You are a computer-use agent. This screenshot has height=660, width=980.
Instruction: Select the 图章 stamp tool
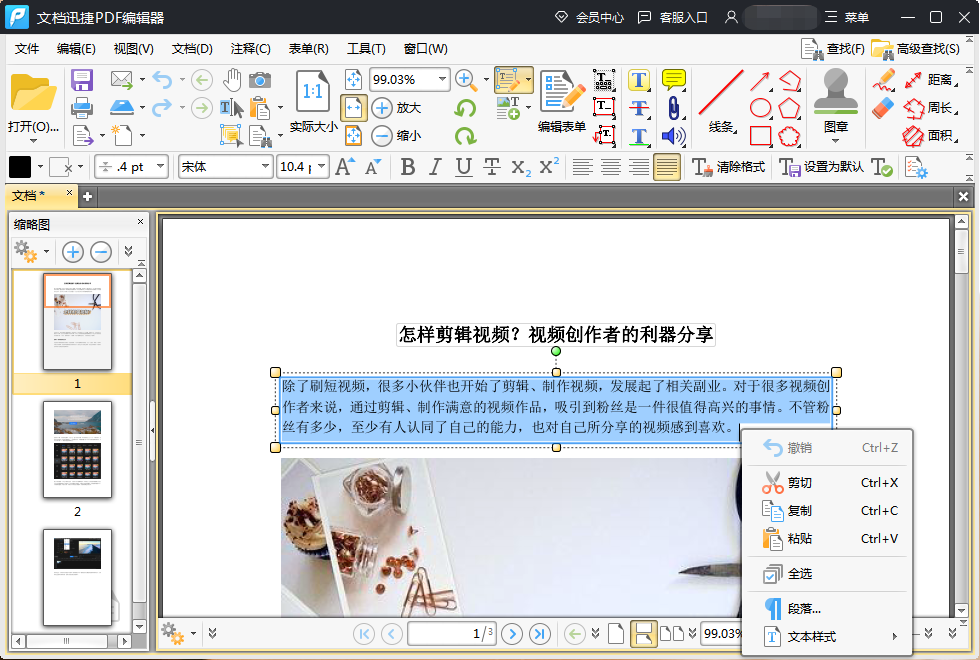(833, 93)
